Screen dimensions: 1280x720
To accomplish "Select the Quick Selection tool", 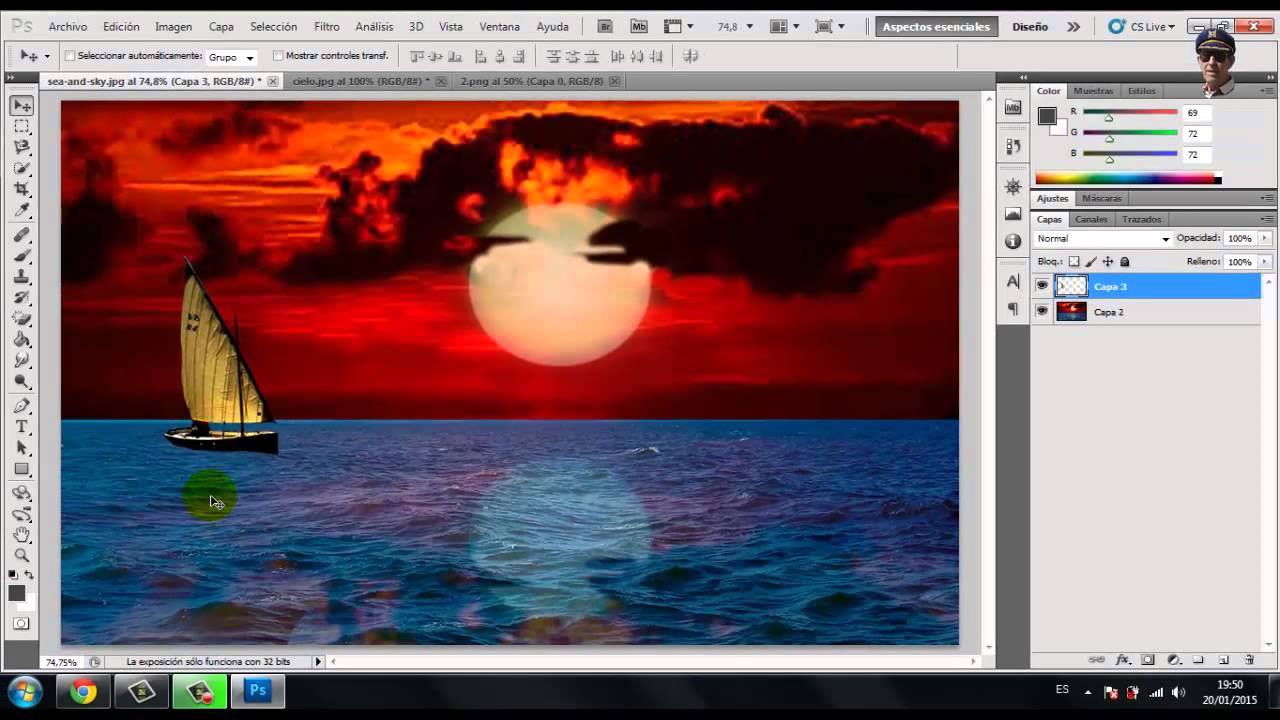I will point(22,168).
